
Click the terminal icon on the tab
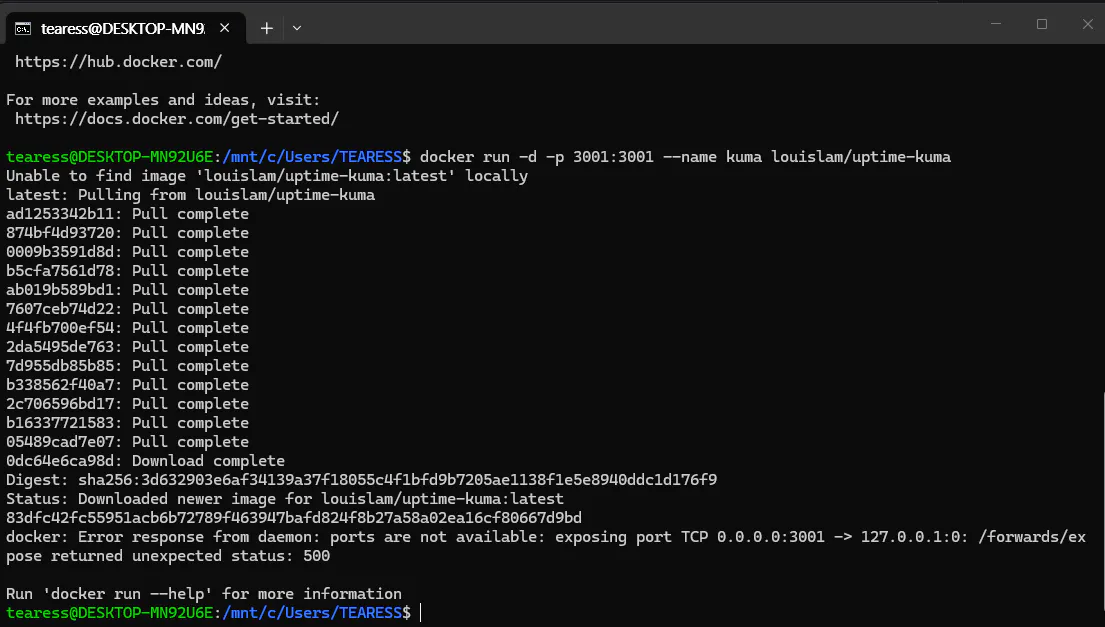pyautogui.click(x=22, y=28)
